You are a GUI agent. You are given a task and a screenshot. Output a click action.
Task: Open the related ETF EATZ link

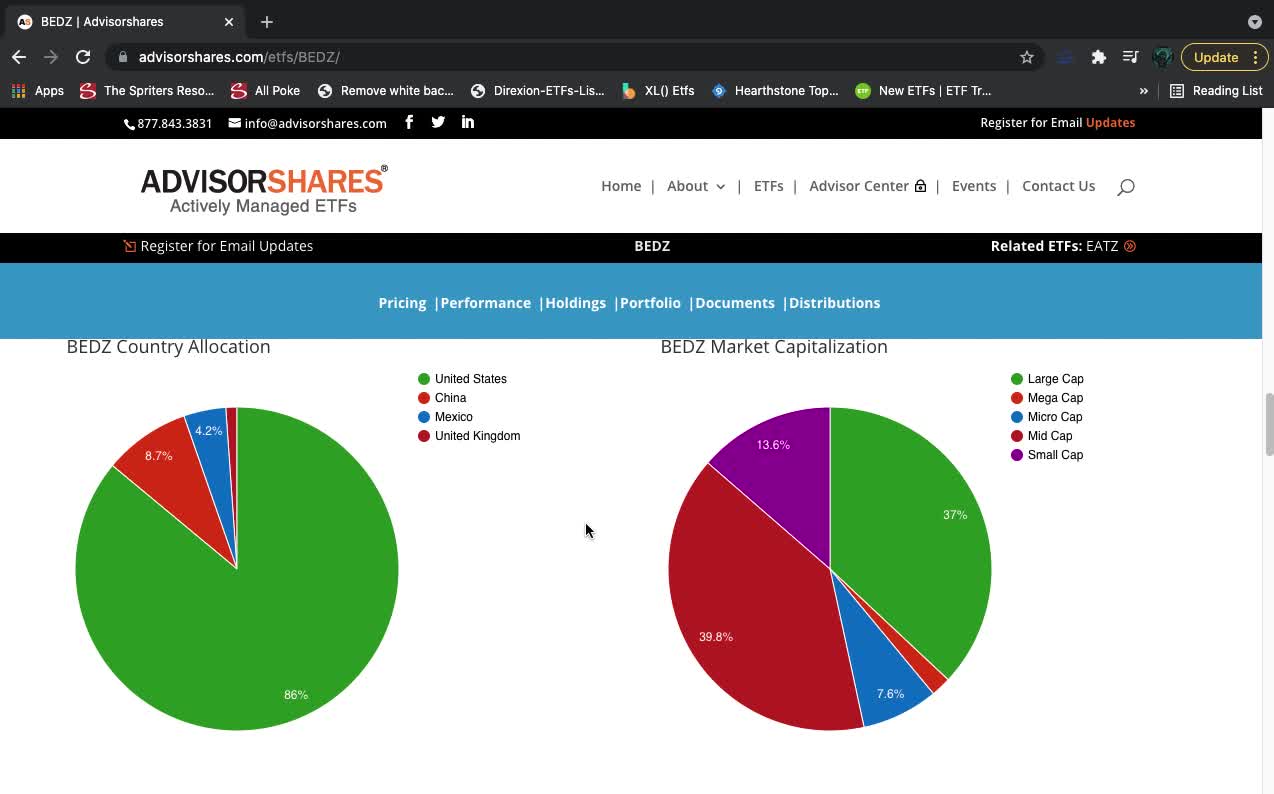pyautogui.click(x=1102, y=246)
